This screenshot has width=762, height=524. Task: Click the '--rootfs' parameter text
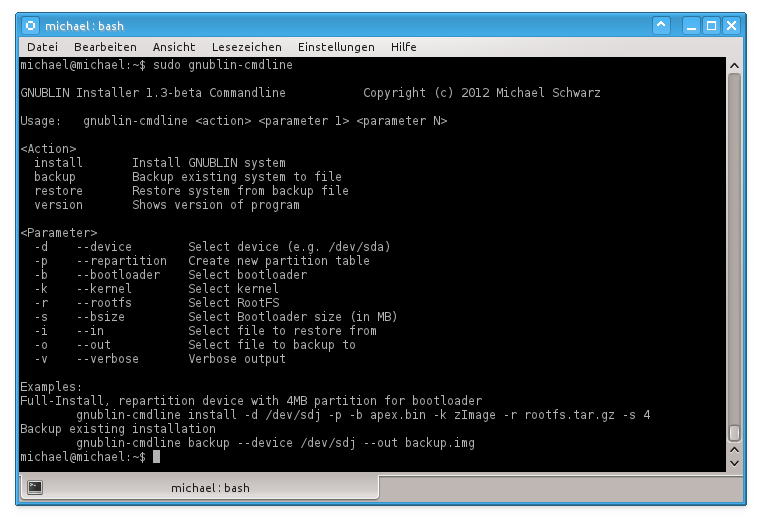point(104,303)
